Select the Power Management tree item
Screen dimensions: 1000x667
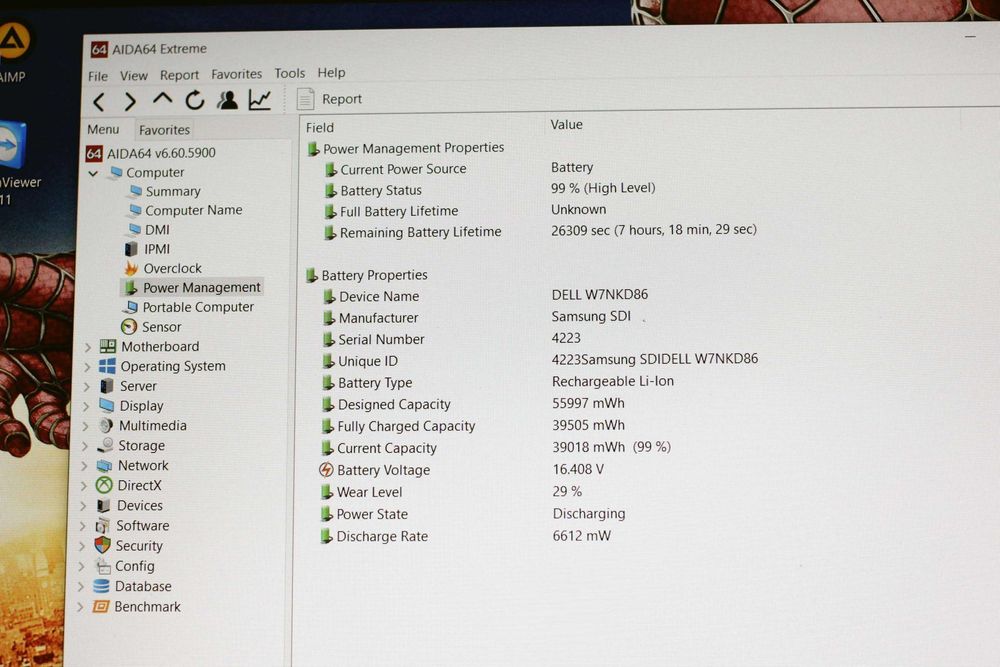[x=192, y=288]
